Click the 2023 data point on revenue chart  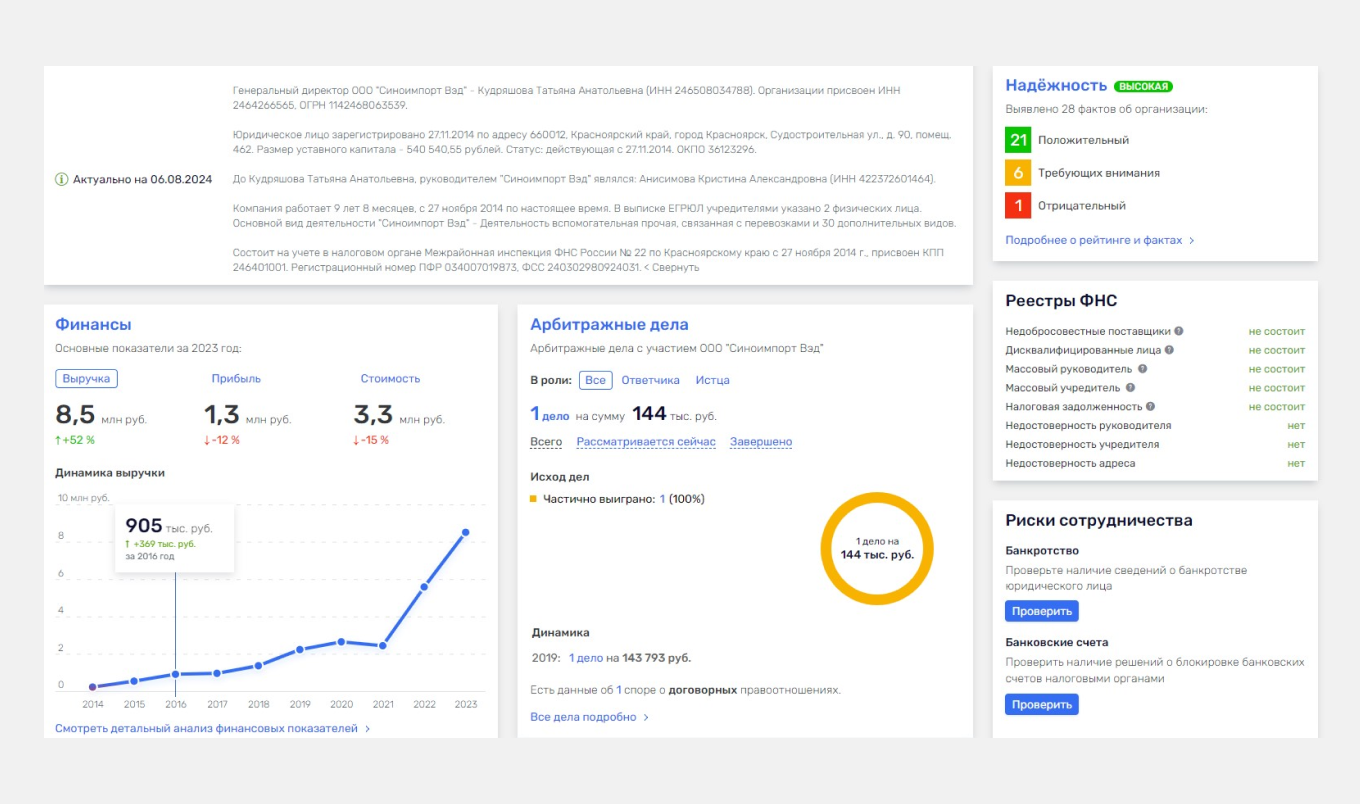click(465, 532)
